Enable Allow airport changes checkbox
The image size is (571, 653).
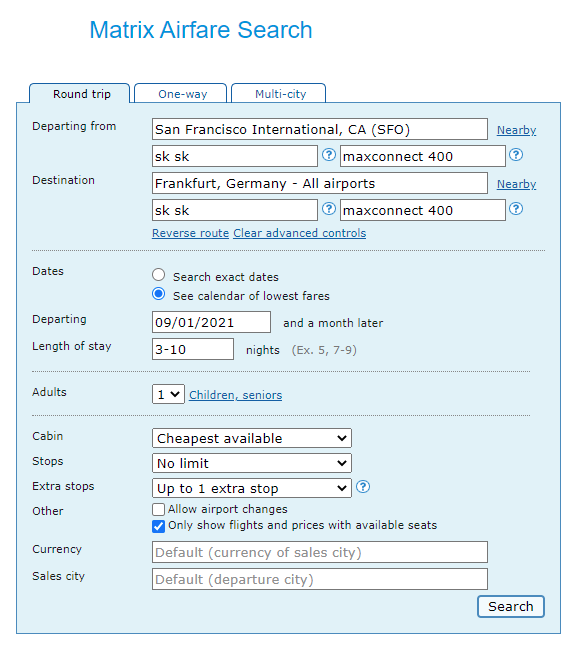click(158, 509)
